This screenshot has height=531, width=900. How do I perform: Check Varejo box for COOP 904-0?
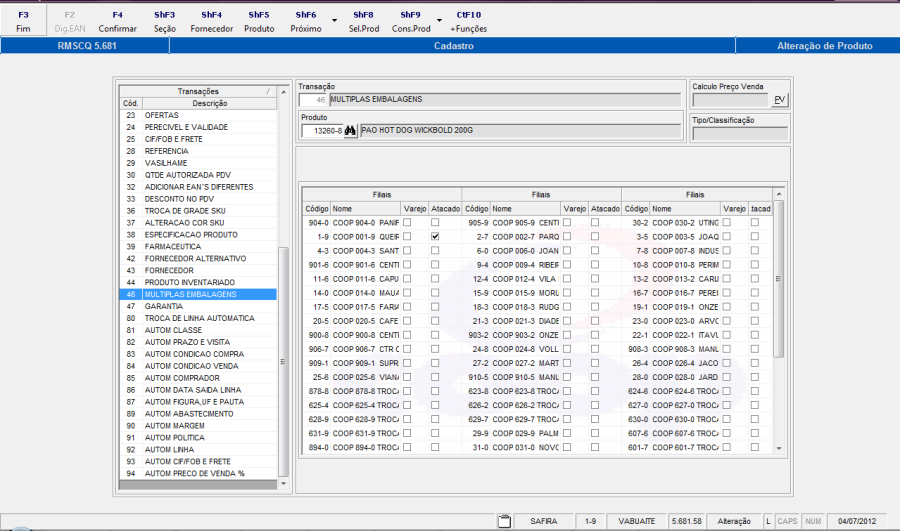click(x=407, y=222)
